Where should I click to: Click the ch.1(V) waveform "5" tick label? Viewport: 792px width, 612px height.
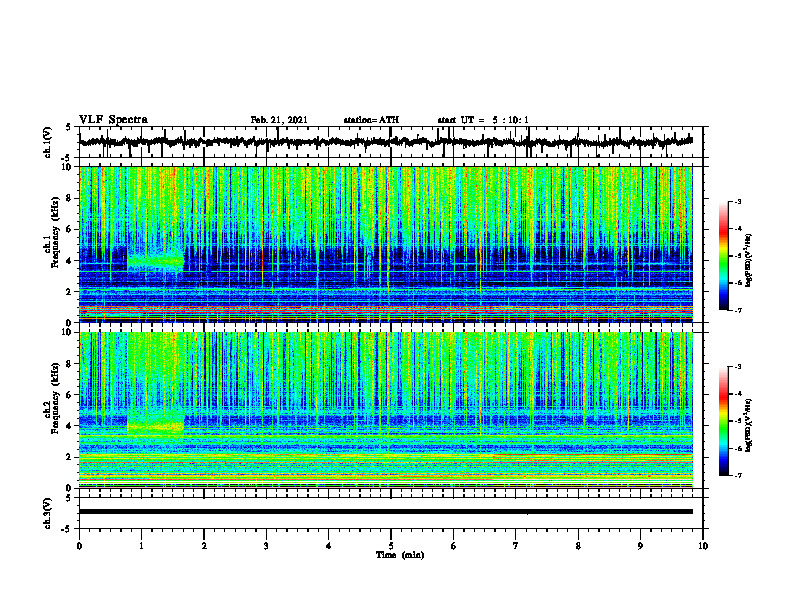coord(70,128)
